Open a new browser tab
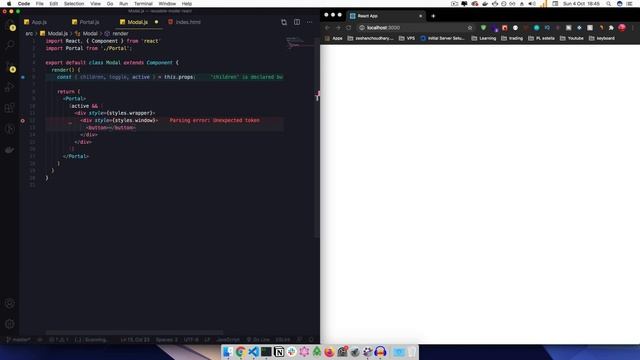Viewport: 640px width, 360px height. [433, 16]
